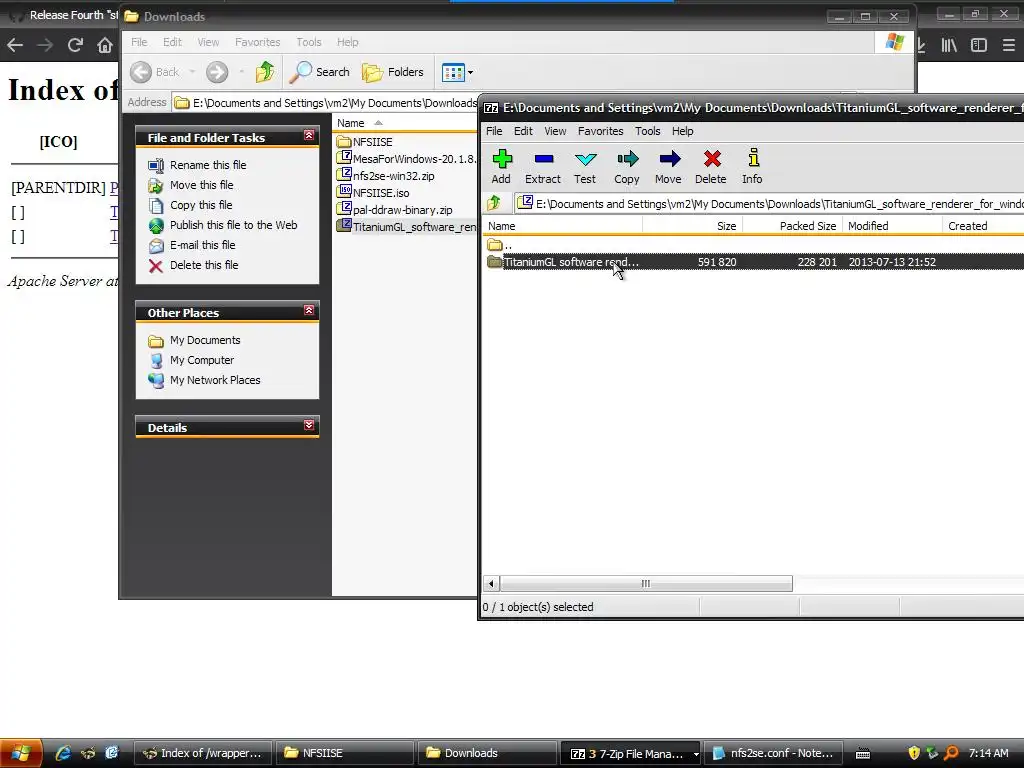This screenshot has height=768, width=1024.
Task: Open the 7-Zip View menu
Action: point(555,131)
